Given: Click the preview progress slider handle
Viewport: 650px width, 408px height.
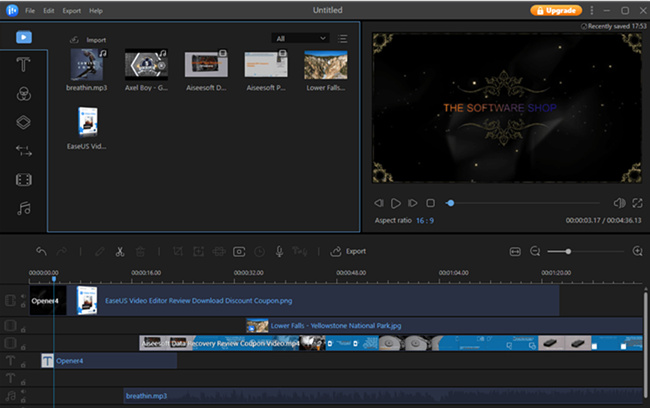Looking at the screenshot, I should click(x=451, y=203).
